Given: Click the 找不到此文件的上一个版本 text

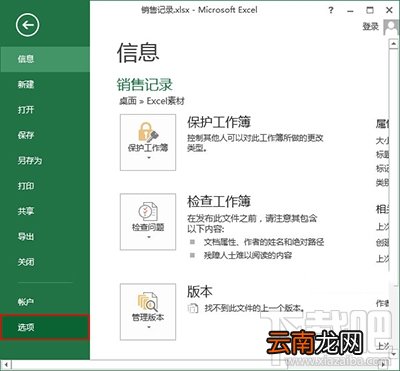Looking at the screenshot, I should click(254, 308).
